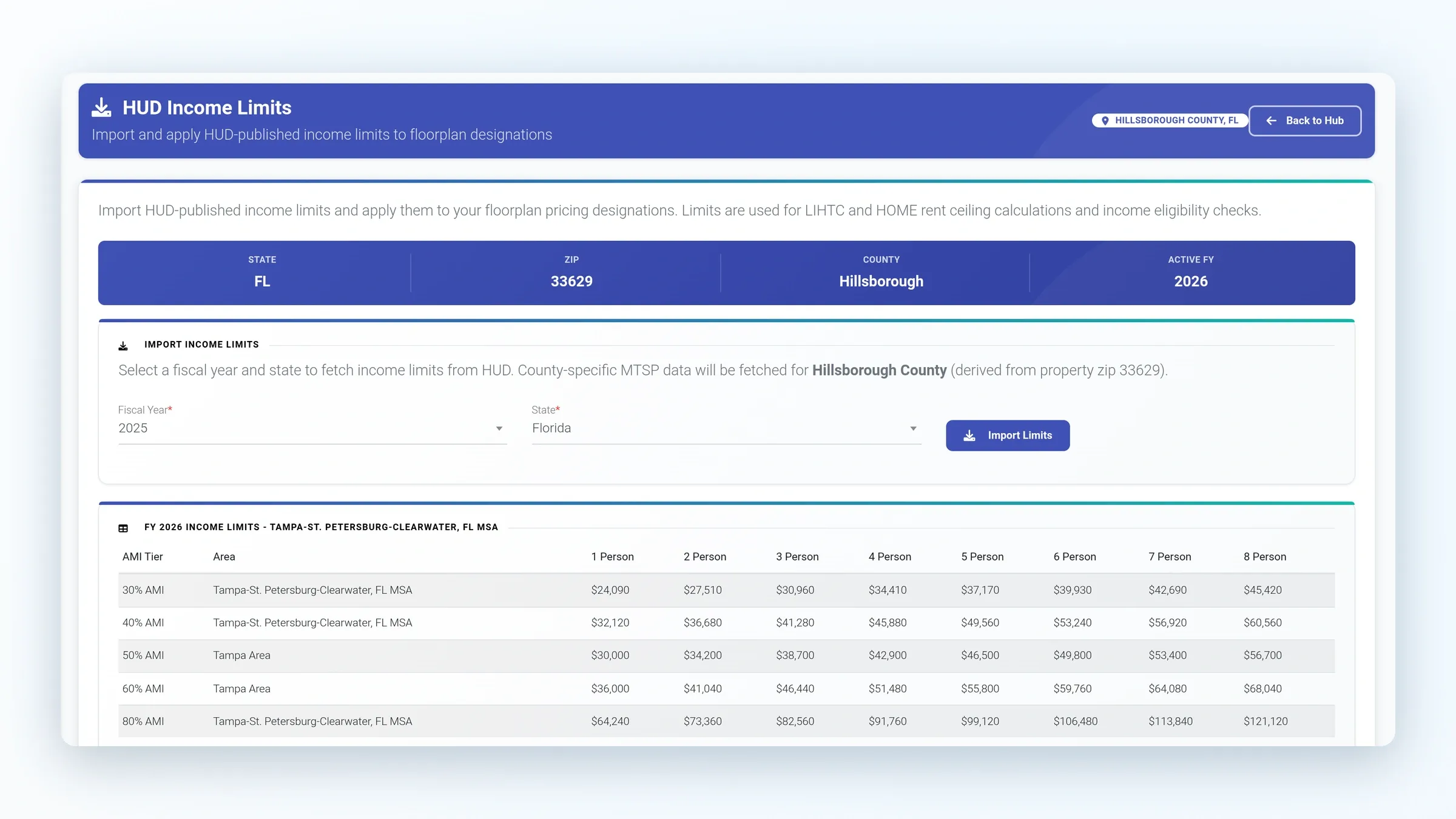The height and width of the screenshot is (819, 1456).
Task: Click the Active FY value 2026
Action: [1190, 281]
